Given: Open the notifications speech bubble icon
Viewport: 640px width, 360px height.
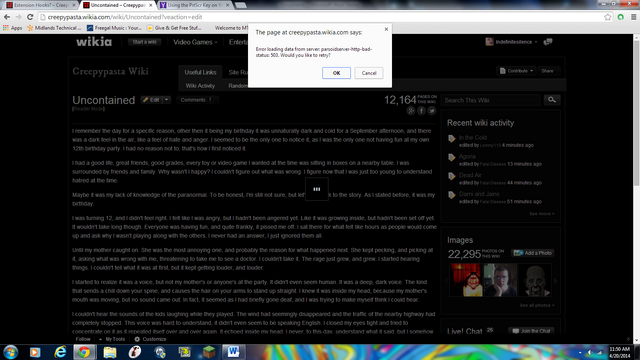Looking at the screenshot, I should (548, 42).
